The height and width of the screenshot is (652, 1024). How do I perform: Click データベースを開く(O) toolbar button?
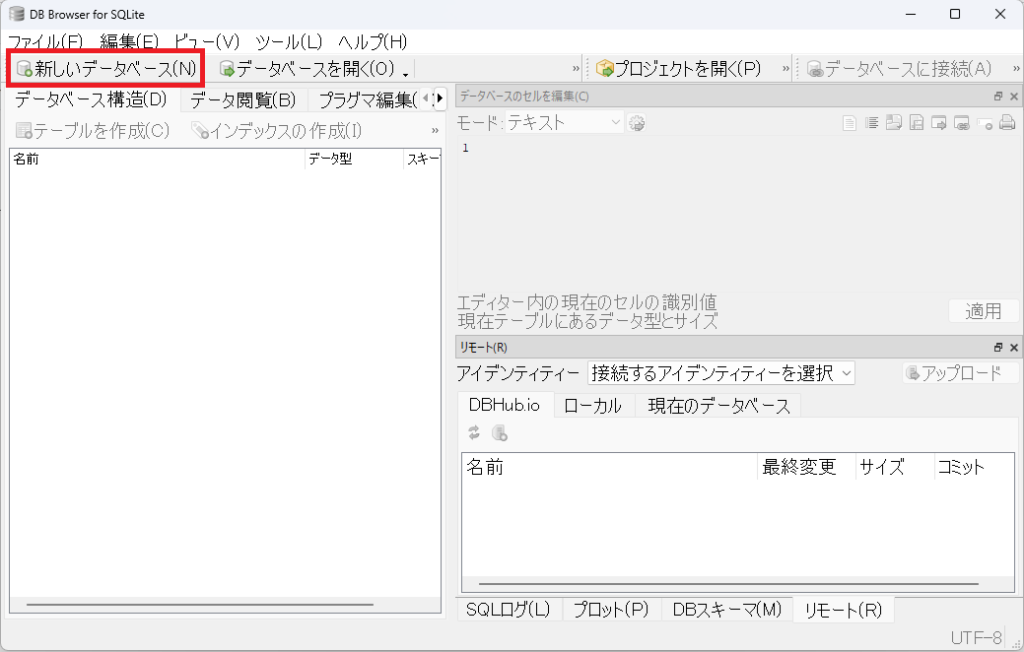(307, 69)
